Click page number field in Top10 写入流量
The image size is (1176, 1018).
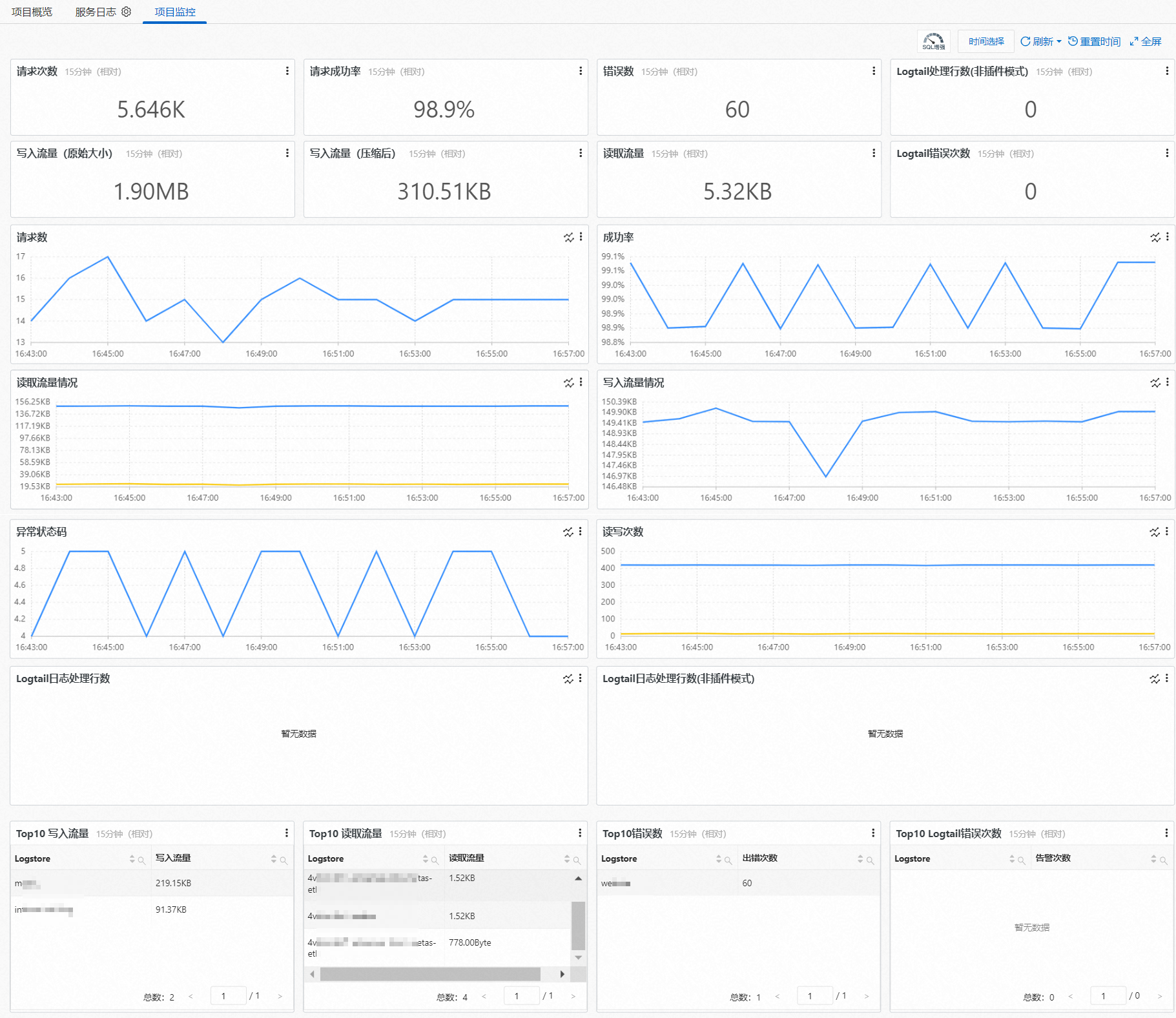[229, 996]
